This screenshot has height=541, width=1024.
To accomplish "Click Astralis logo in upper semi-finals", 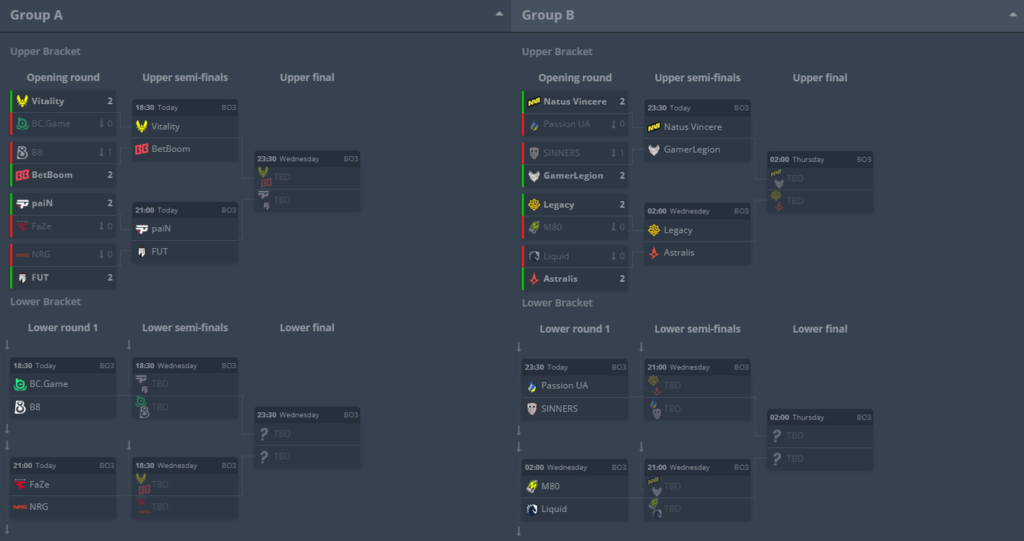I will 654,253.
